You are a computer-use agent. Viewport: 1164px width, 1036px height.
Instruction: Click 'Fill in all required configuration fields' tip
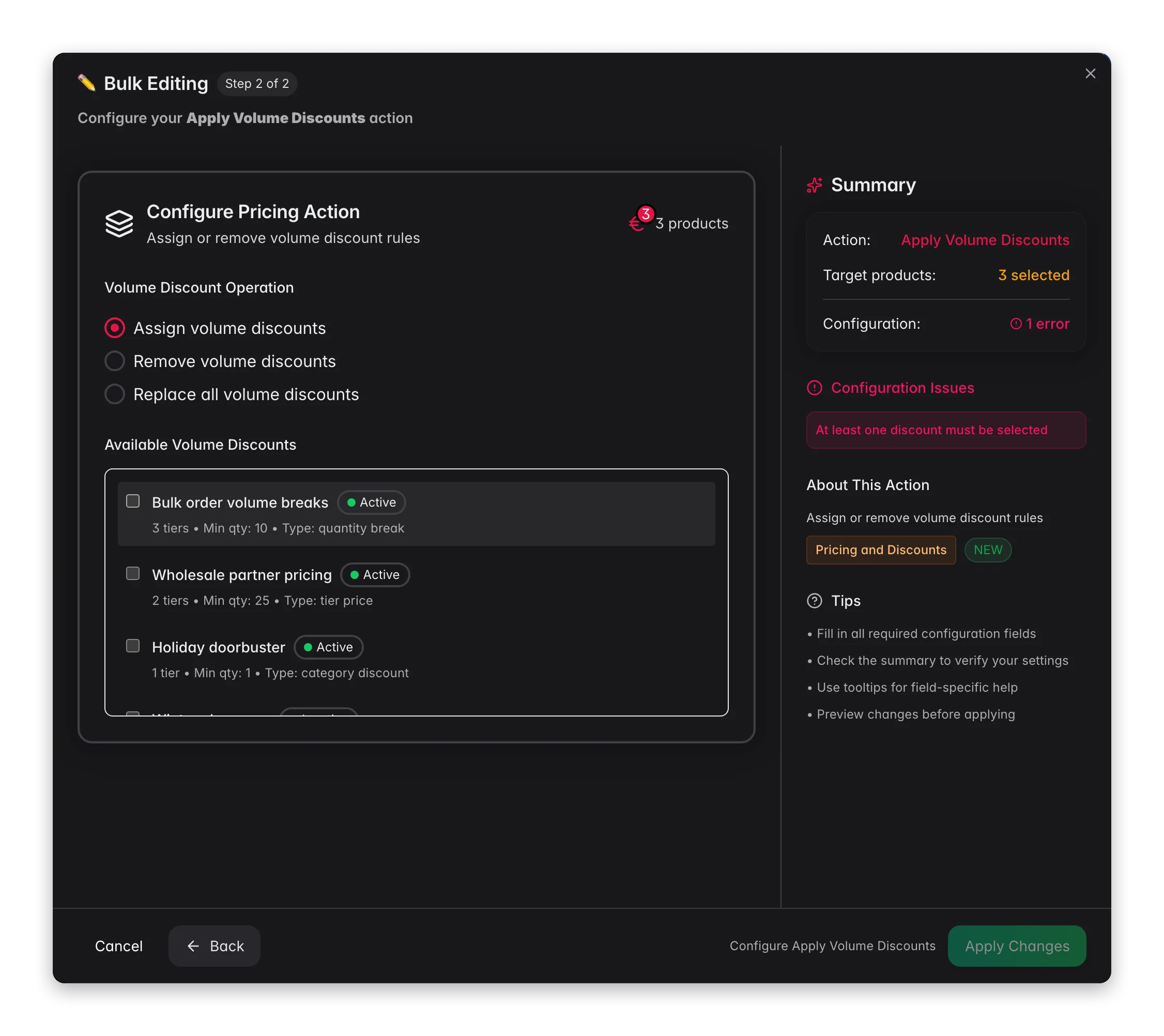[x=926, y=633]
